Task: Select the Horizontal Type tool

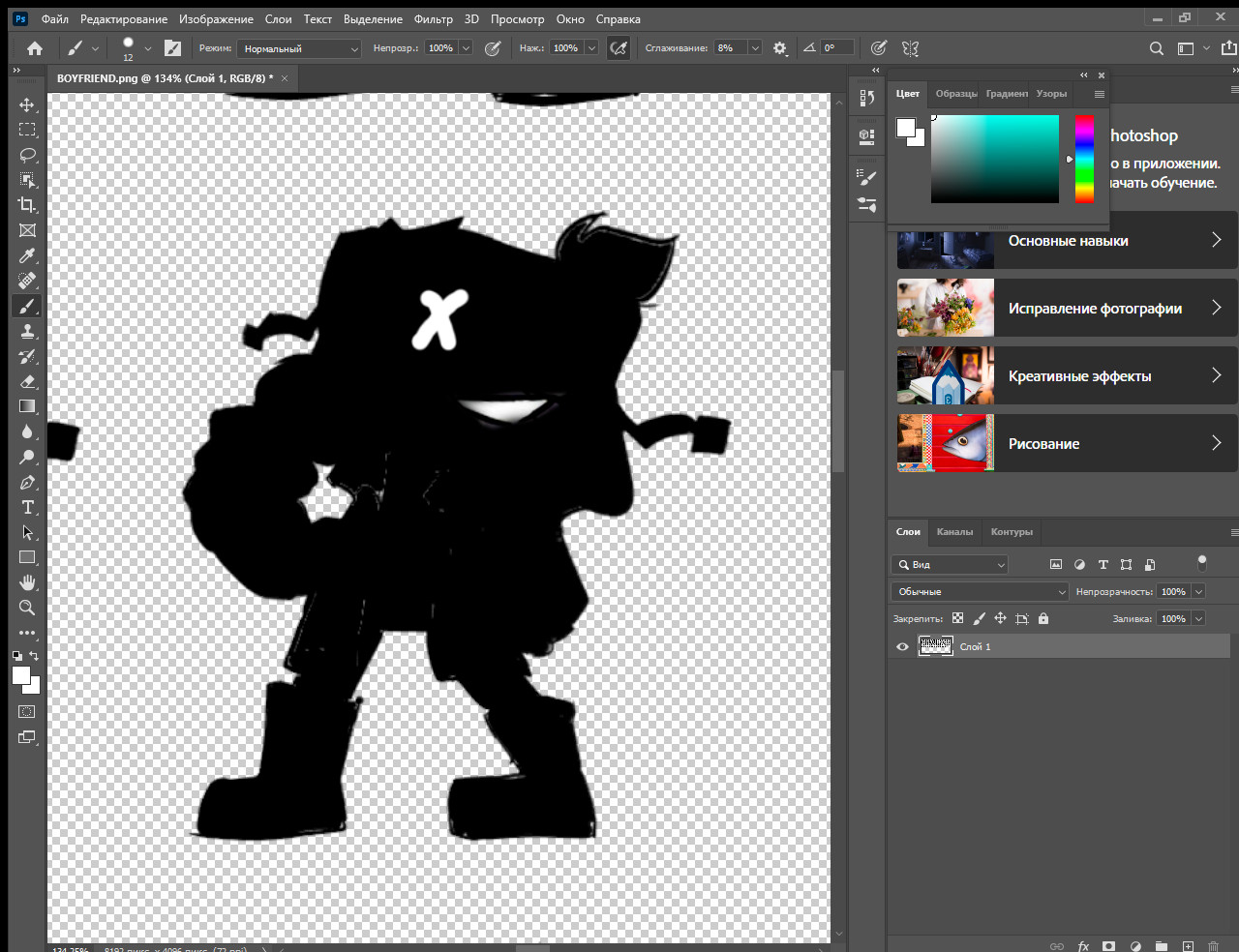Action: (27, 507)
